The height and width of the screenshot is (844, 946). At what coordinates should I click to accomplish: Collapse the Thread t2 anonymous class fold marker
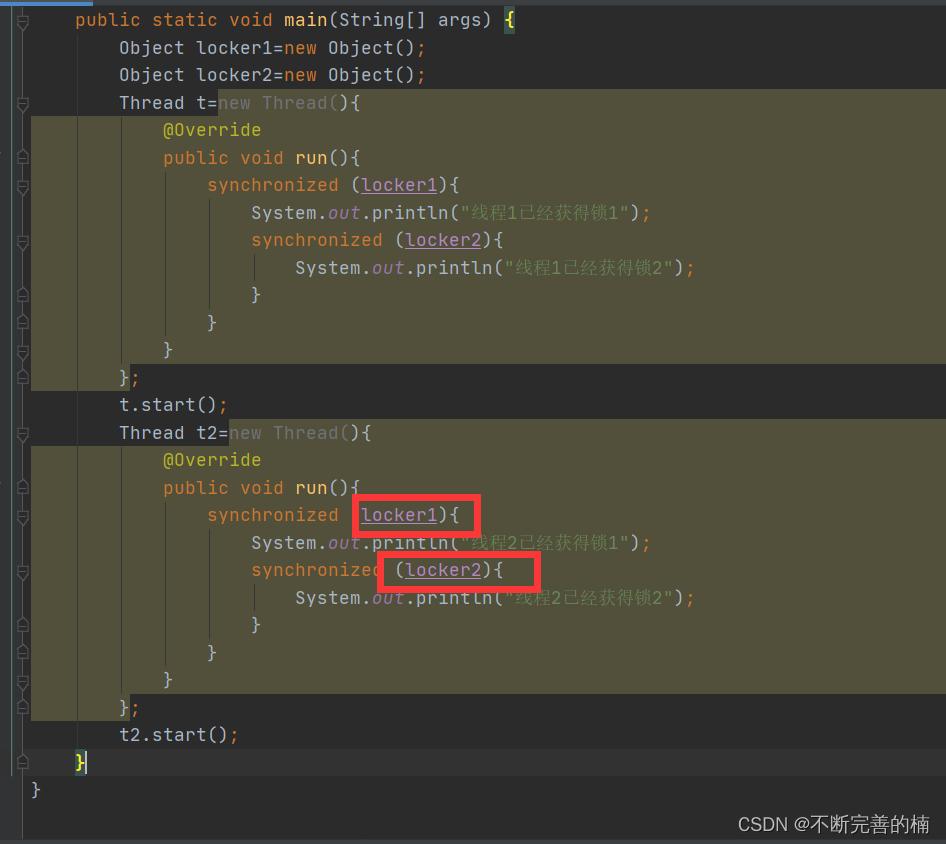(x=23, y=434)
